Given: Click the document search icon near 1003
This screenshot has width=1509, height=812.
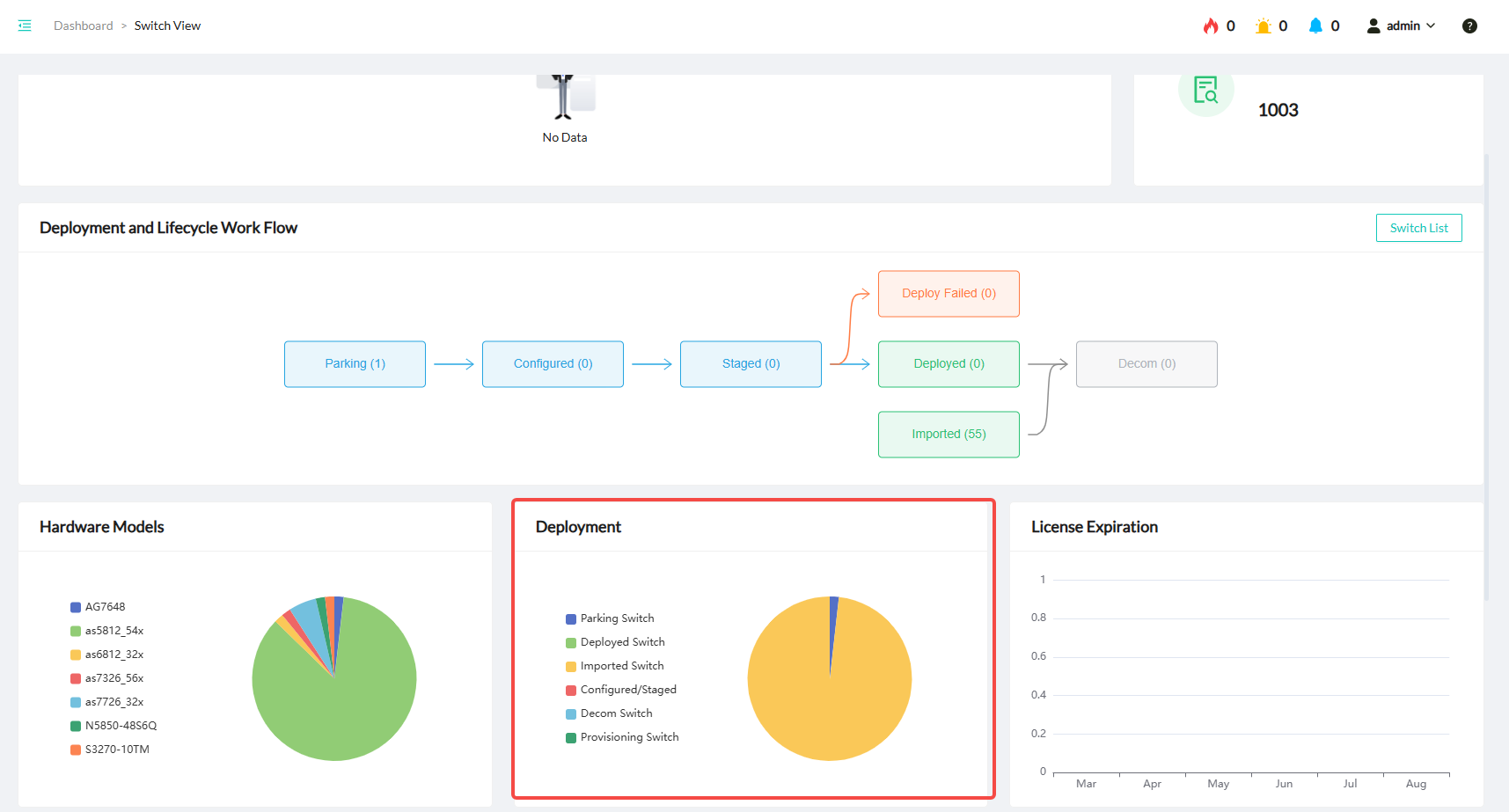Looking at the screenshot, I should point(1205,91).
